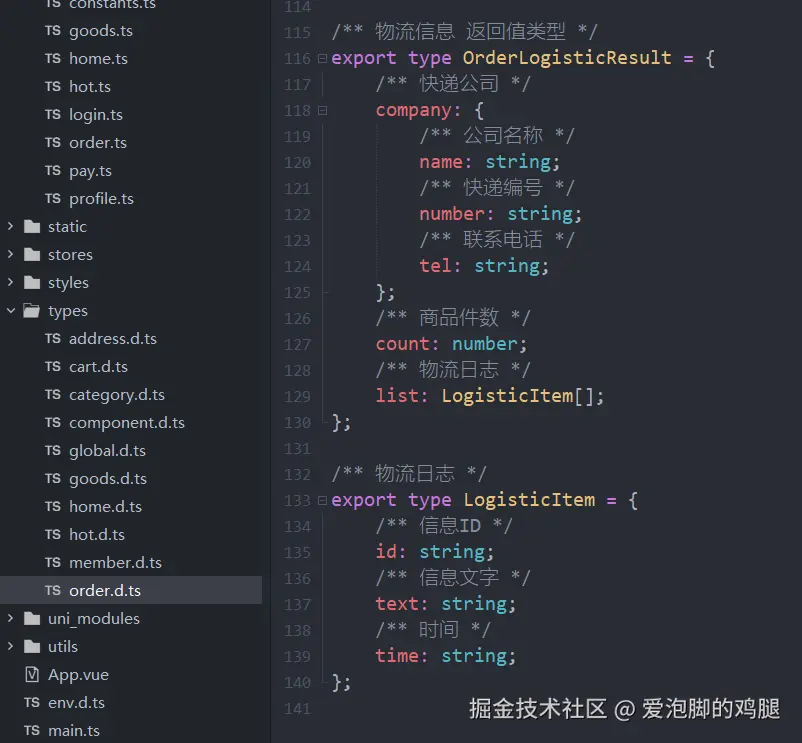The image size is (802, 743).
Task: Select component.d.ts file
Action: pos(127,423)
